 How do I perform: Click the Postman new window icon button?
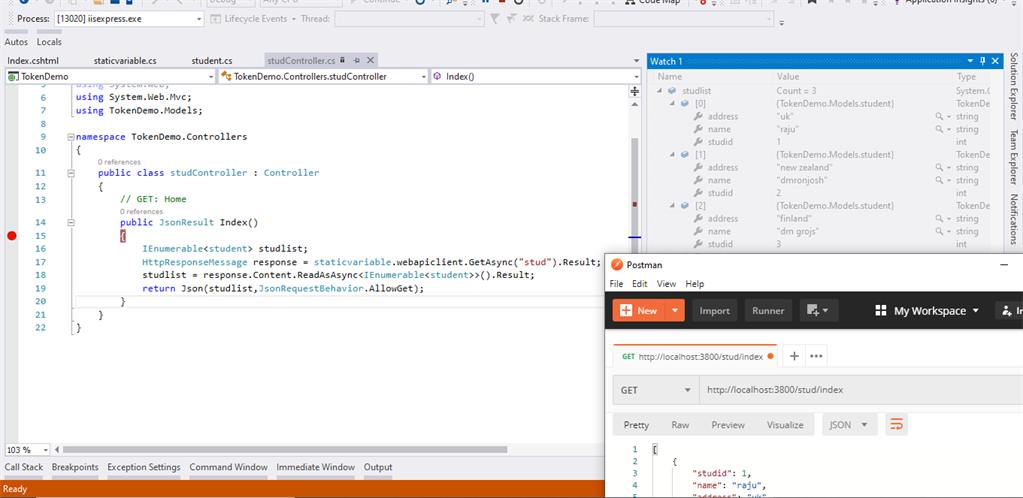[x=817, y=311]
